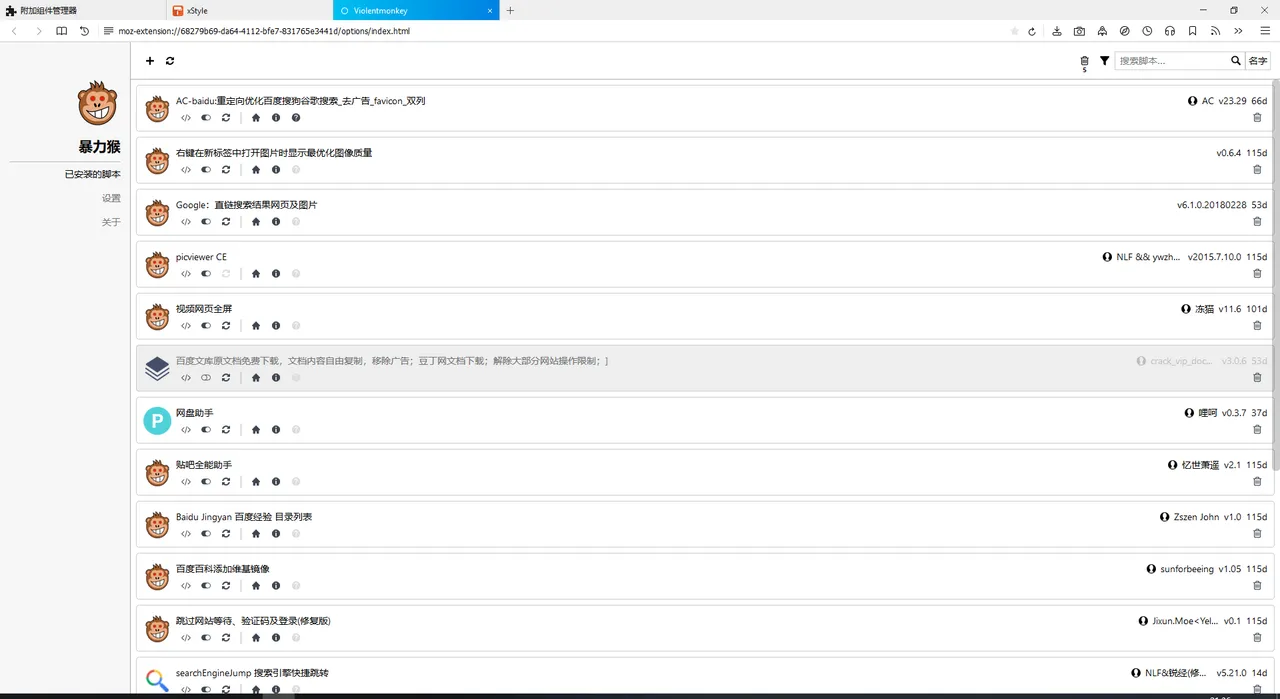This screenshot has height=699, width=1280.
Task: Edit code of AC-baidu script
Action: click(x=186, y=118)
